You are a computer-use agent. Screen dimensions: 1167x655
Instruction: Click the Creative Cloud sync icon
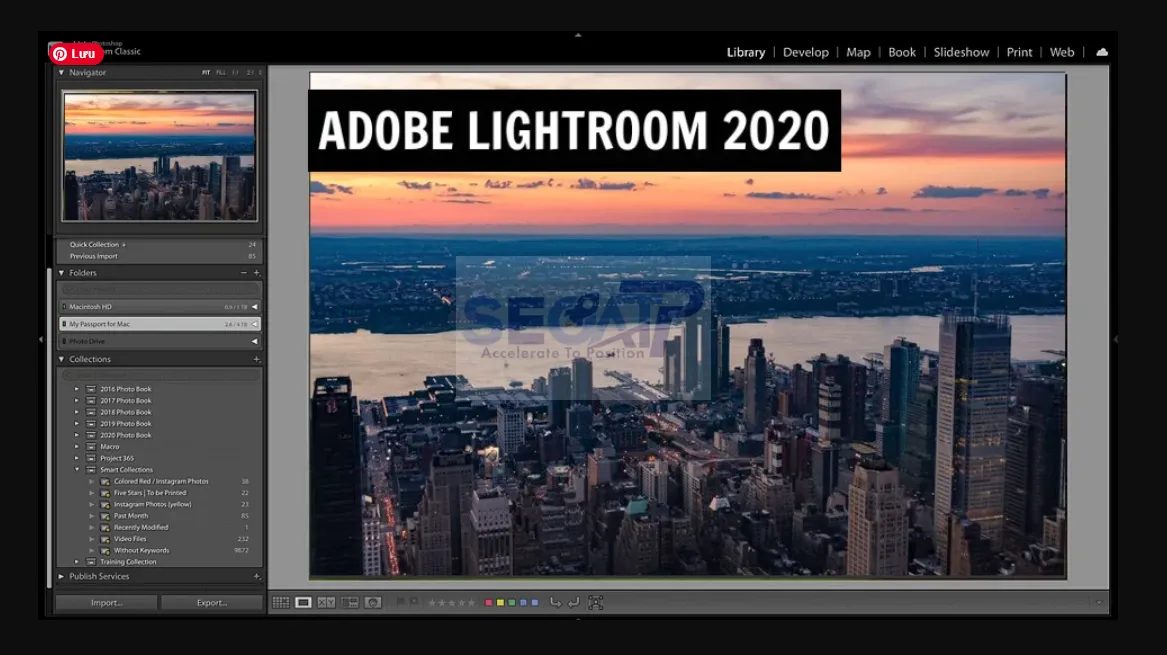pos(1102,51)
